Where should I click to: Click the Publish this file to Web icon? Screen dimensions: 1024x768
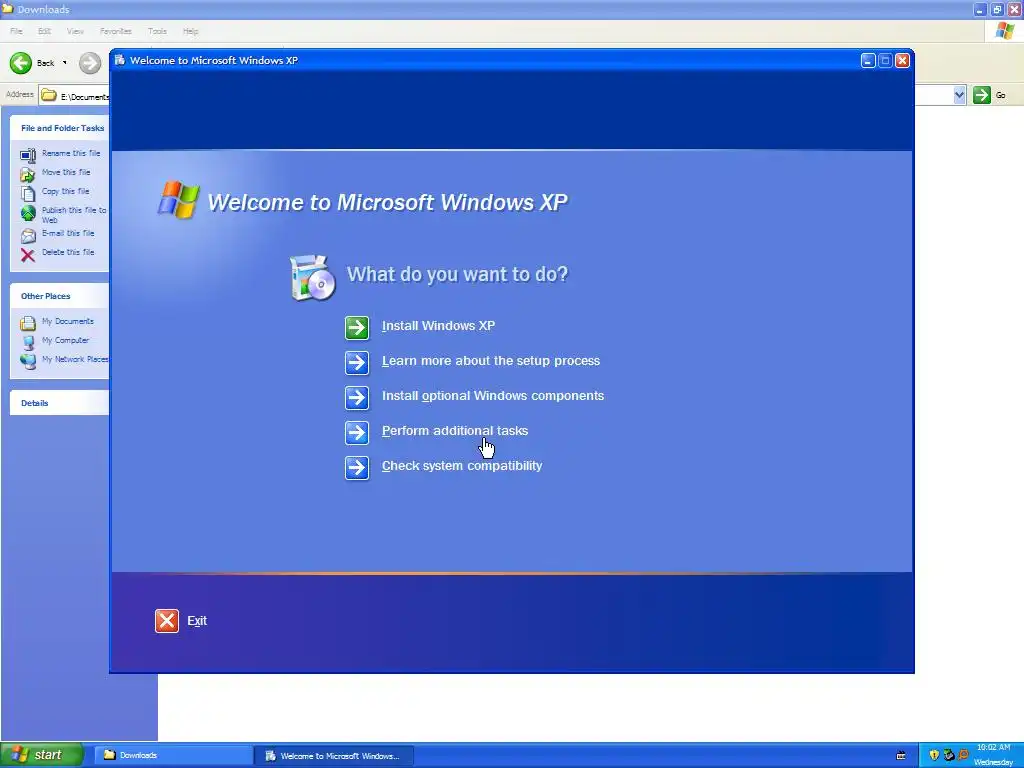[28, 213]
